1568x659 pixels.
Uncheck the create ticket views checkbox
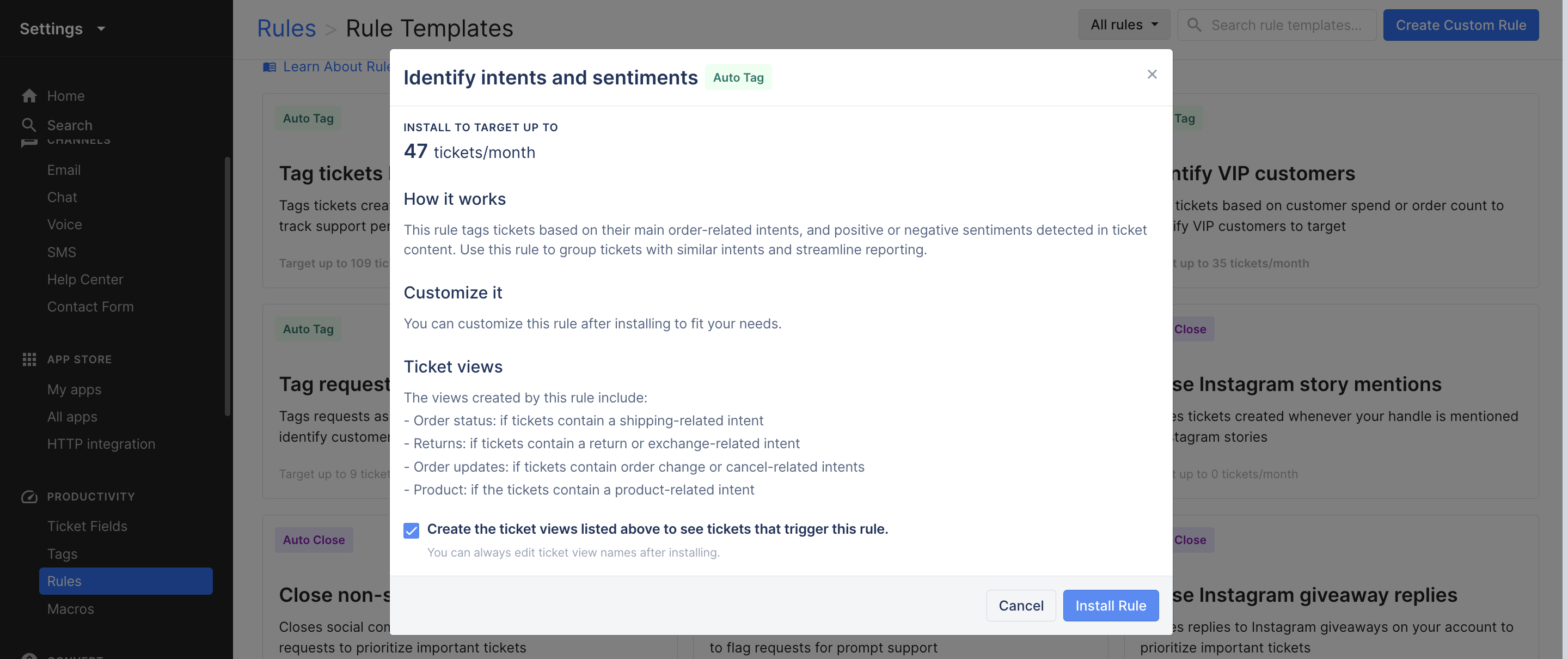(x=412, y=530)
